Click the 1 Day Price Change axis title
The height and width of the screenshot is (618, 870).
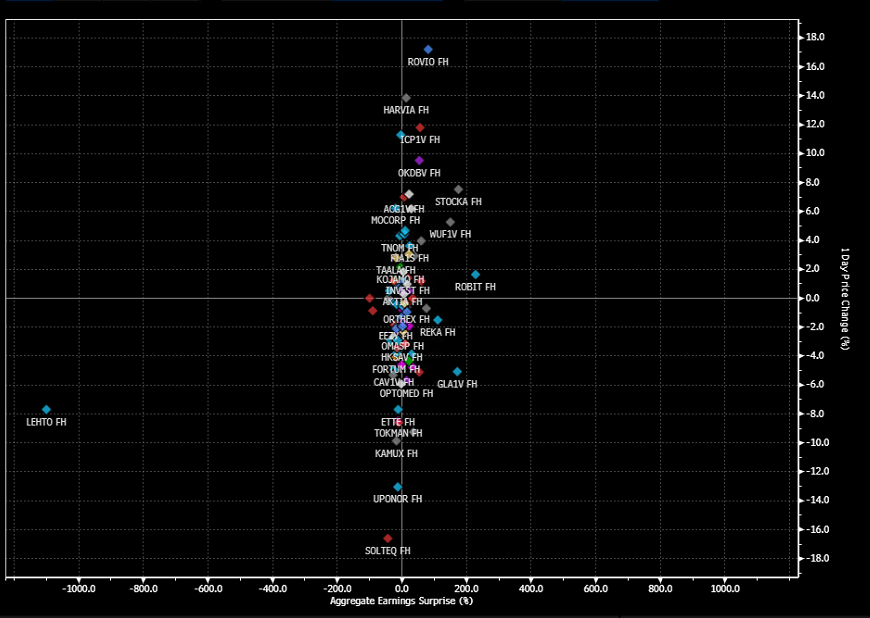[x=845, y=297]
